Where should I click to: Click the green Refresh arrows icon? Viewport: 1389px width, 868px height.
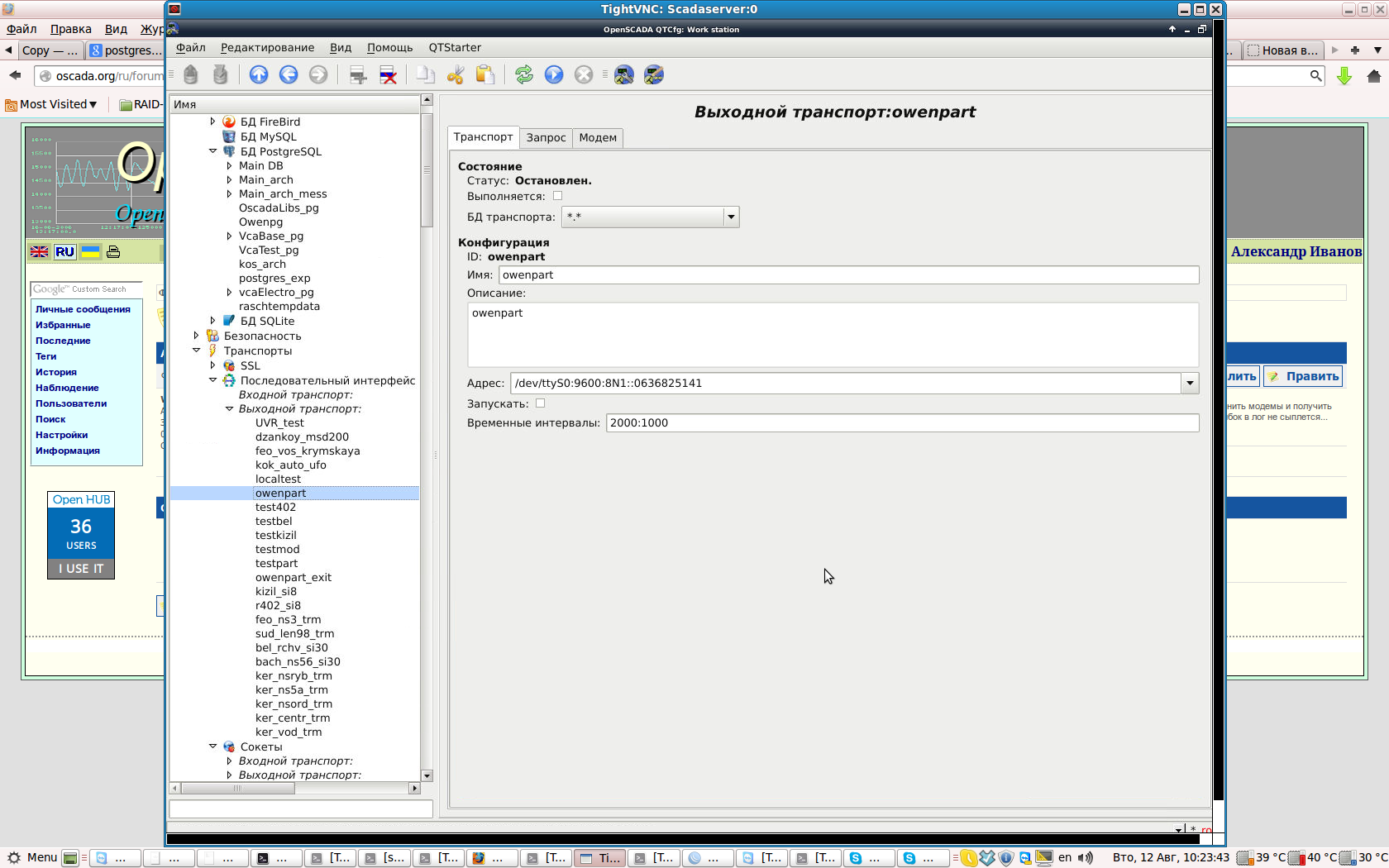[524, 75]
